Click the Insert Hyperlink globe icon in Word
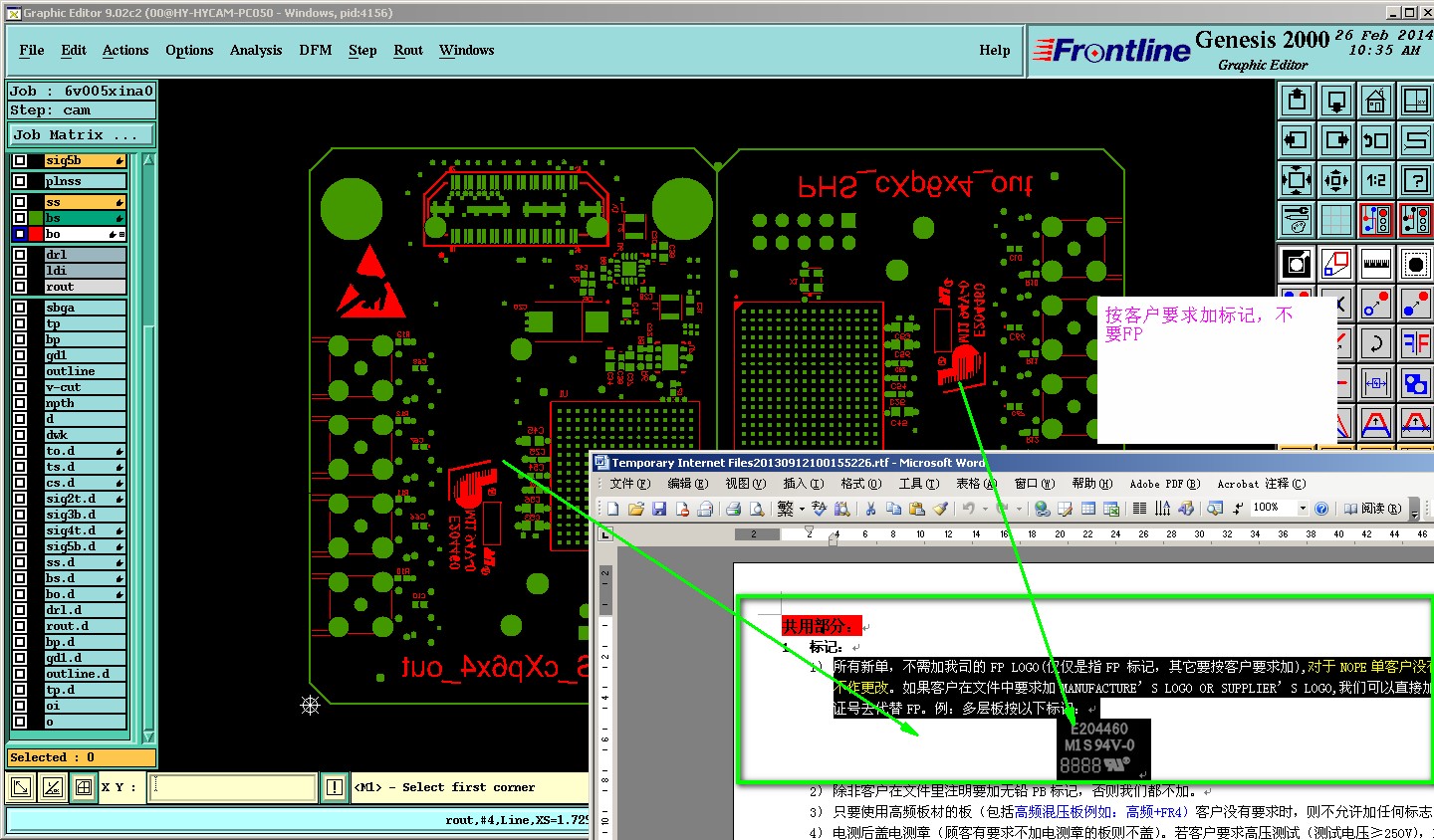Image resolution: width=1434 pixels, height=840 pixels. 1042,509
